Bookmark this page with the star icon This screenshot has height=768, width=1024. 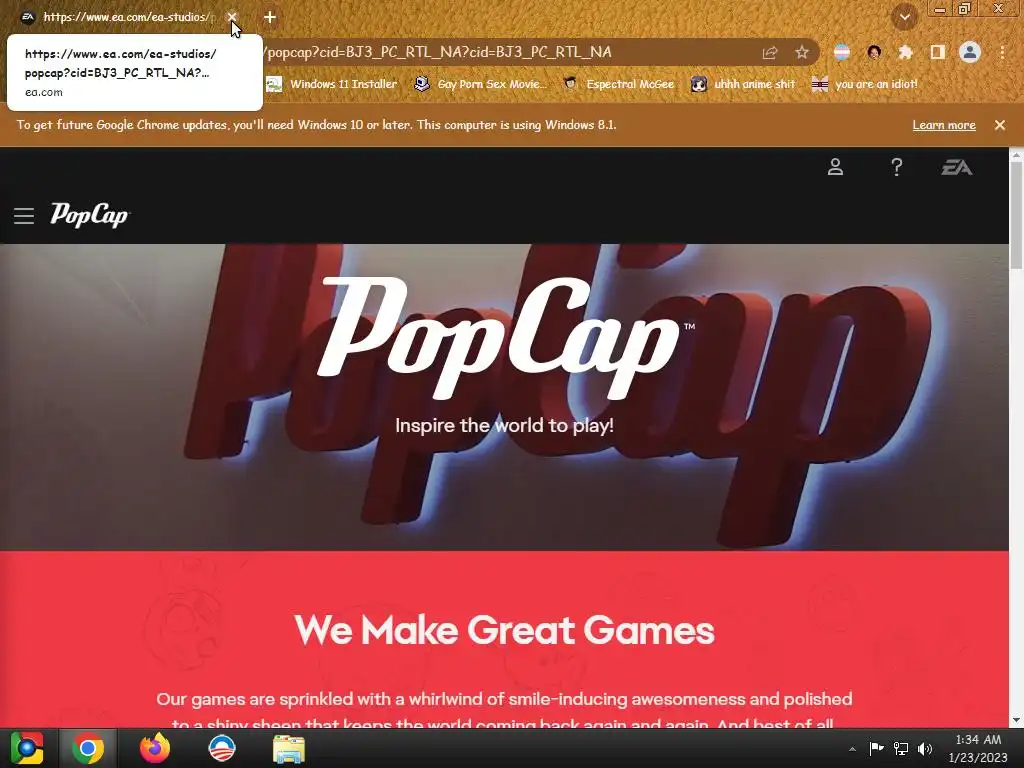802,53
